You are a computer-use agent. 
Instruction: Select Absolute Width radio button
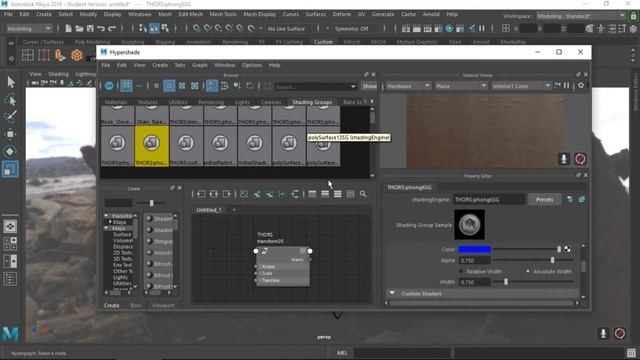528,271
